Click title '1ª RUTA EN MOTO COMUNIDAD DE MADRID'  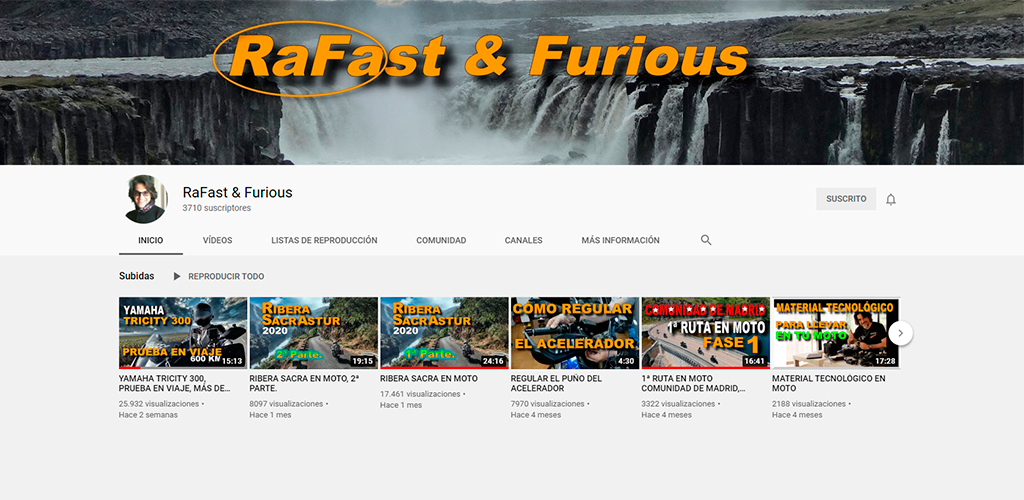point(694,383)
